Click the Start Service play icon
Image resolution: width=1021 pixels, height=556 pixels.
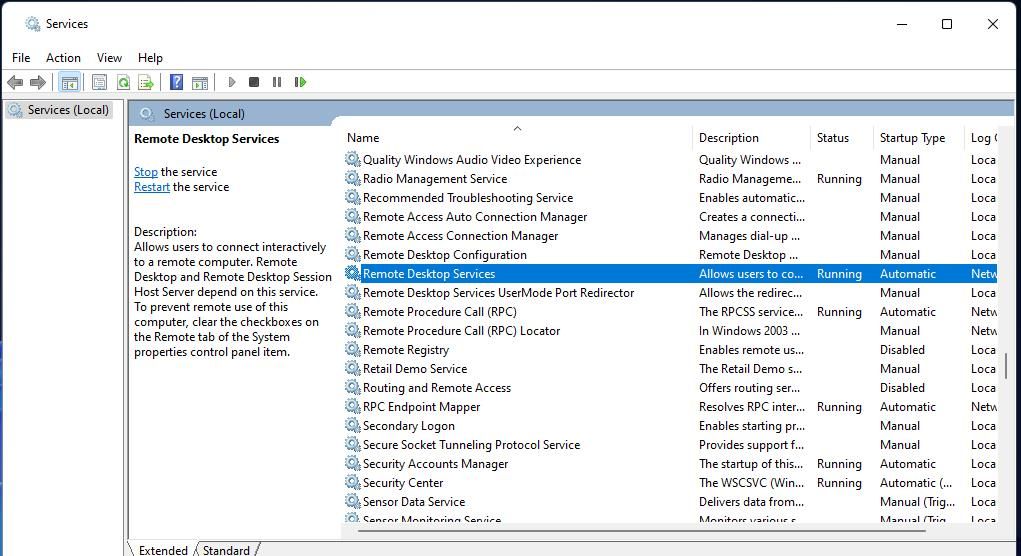231,82
